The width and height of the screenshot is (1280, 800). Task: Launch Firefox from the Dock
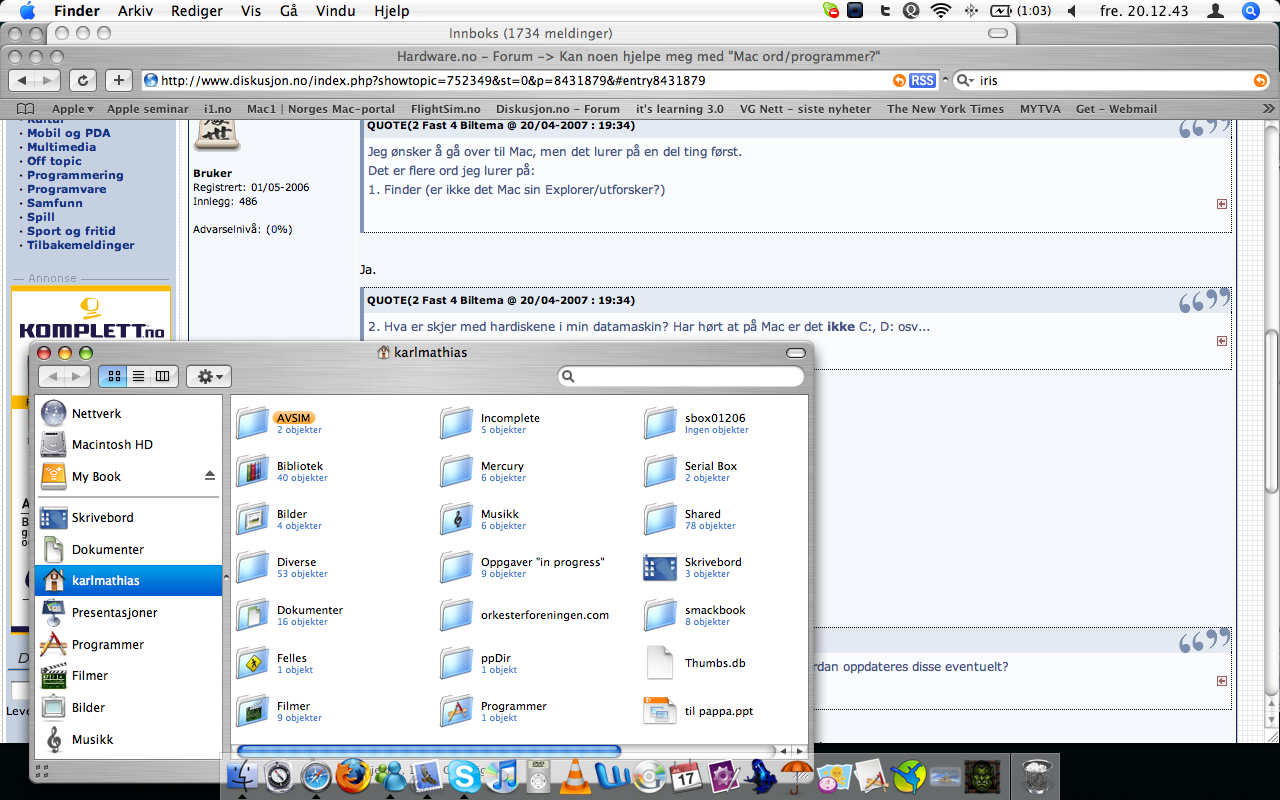(x=352, y=775)
